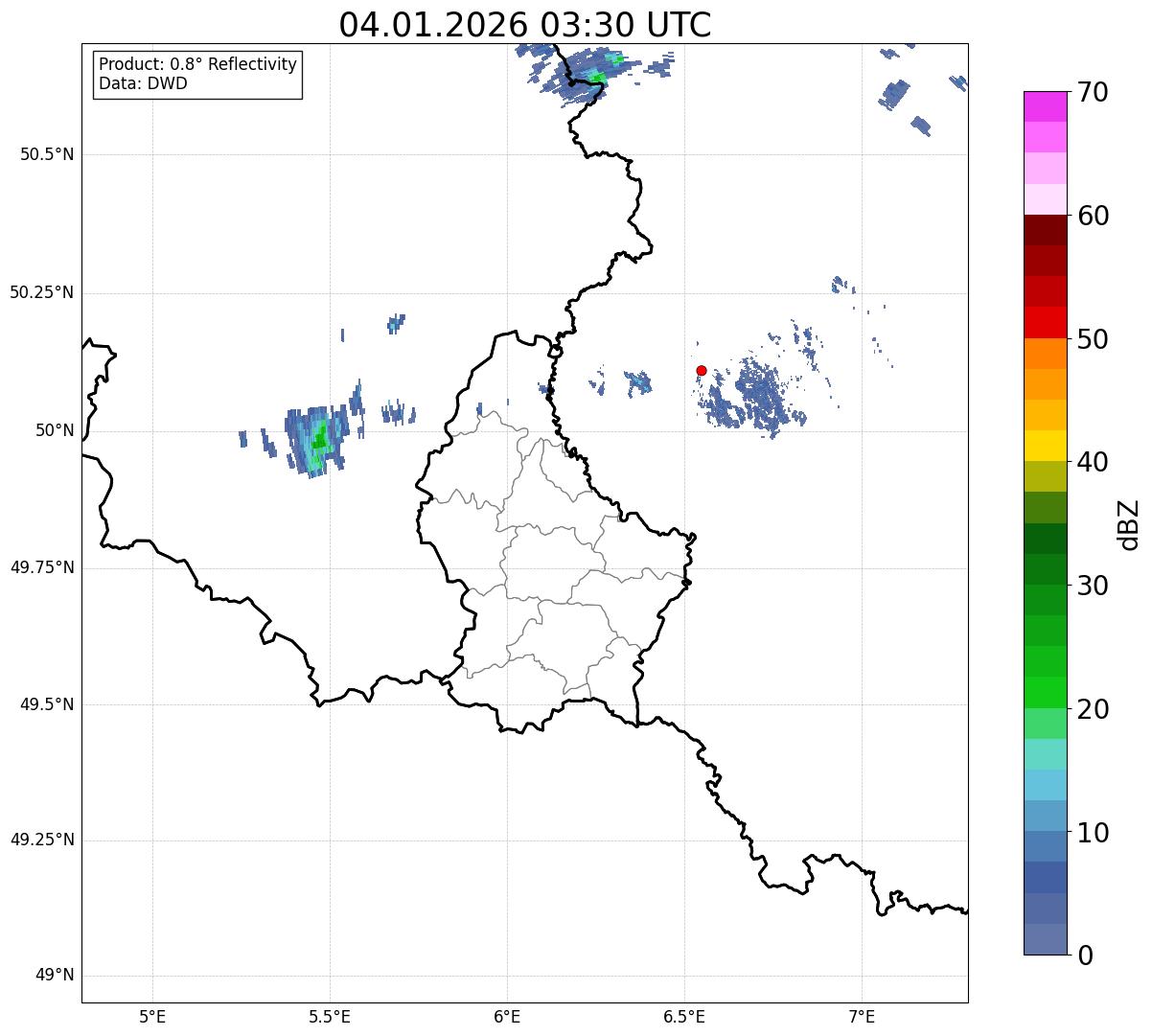Click the 6°E longitude label
Viewport: 1152px width, 1036px height.
tap(507, 1016)
